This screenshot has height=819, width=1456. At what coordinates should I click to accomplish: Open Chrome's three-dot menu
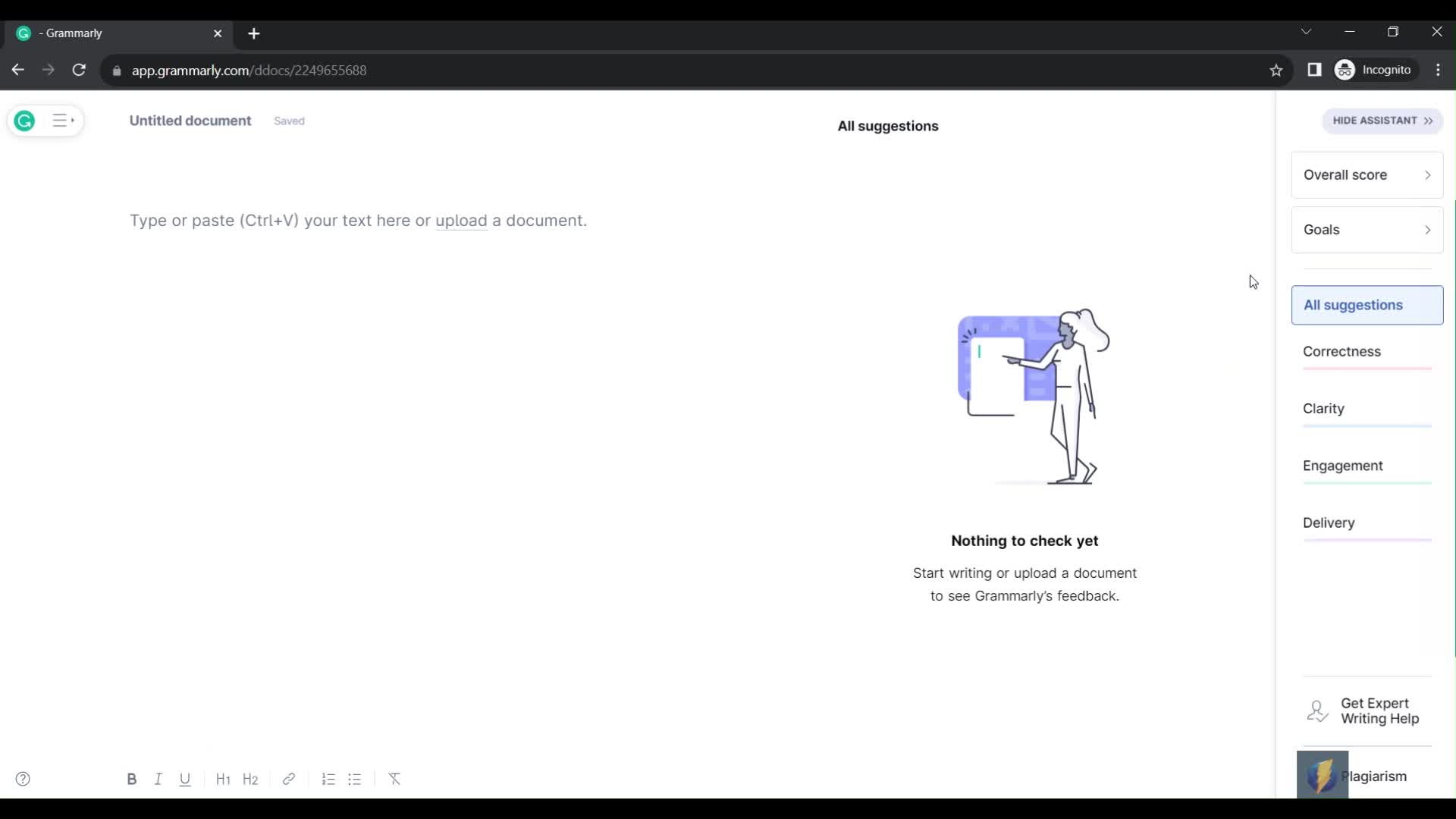point(1439,70)
